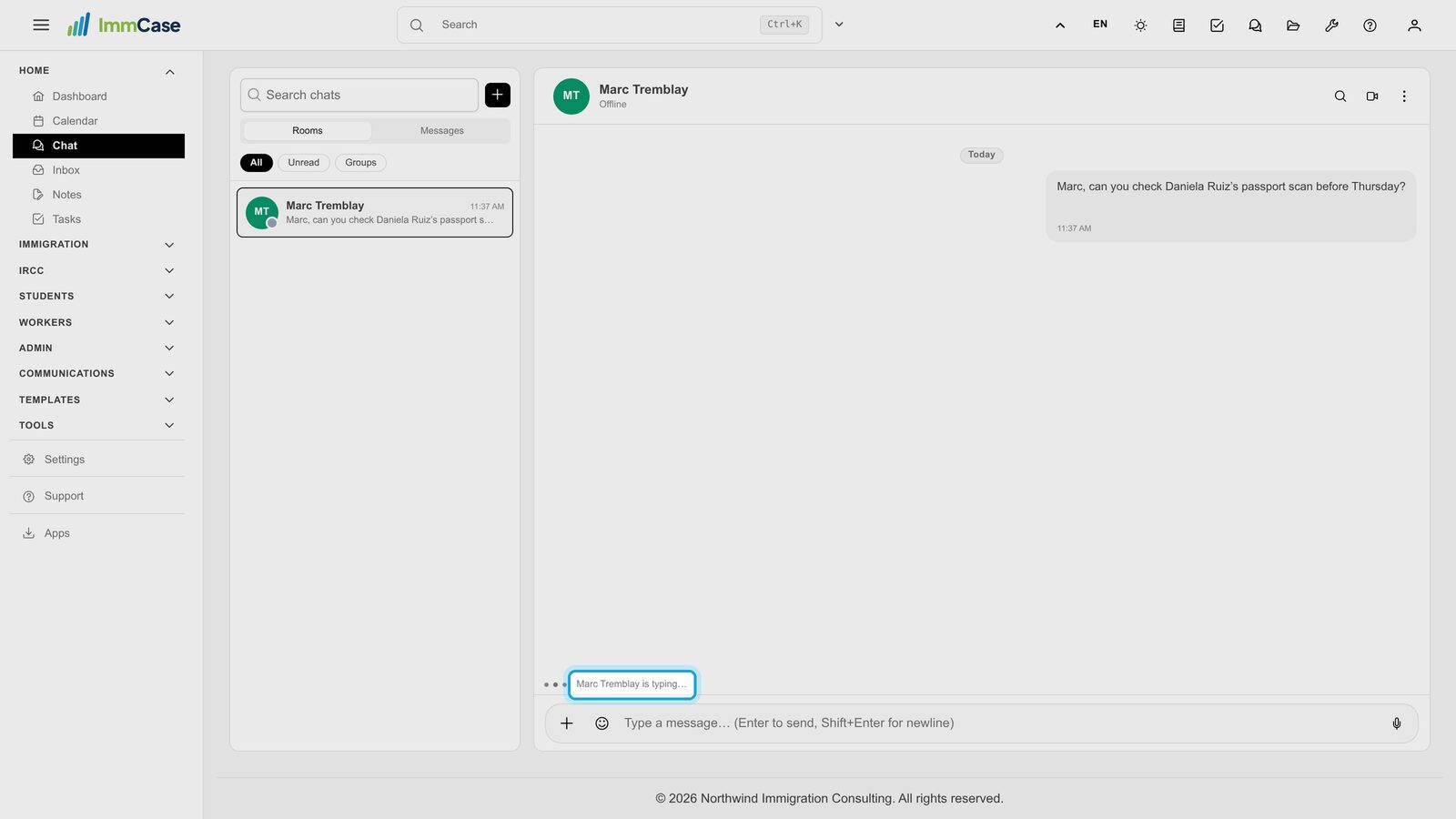Screen dimensions: 1456x819
Task: Open Calendar in the sidebar
Action: point(98,121)
